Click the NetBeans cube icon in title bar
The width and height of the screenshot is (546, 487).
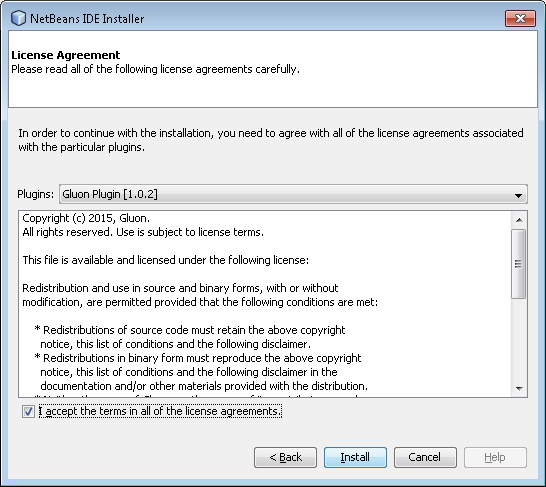coord(18,18)
